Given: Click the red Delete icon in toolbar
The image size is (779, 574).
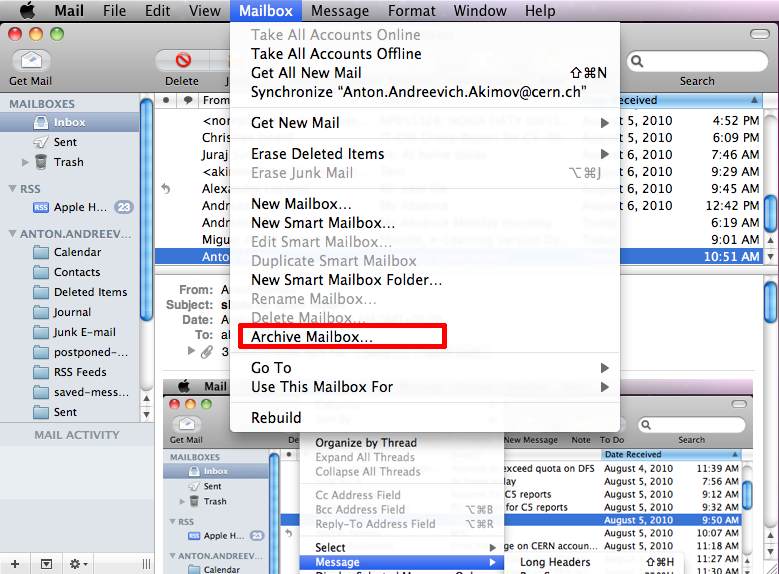Looking at the screenshot, I should 182,61.
